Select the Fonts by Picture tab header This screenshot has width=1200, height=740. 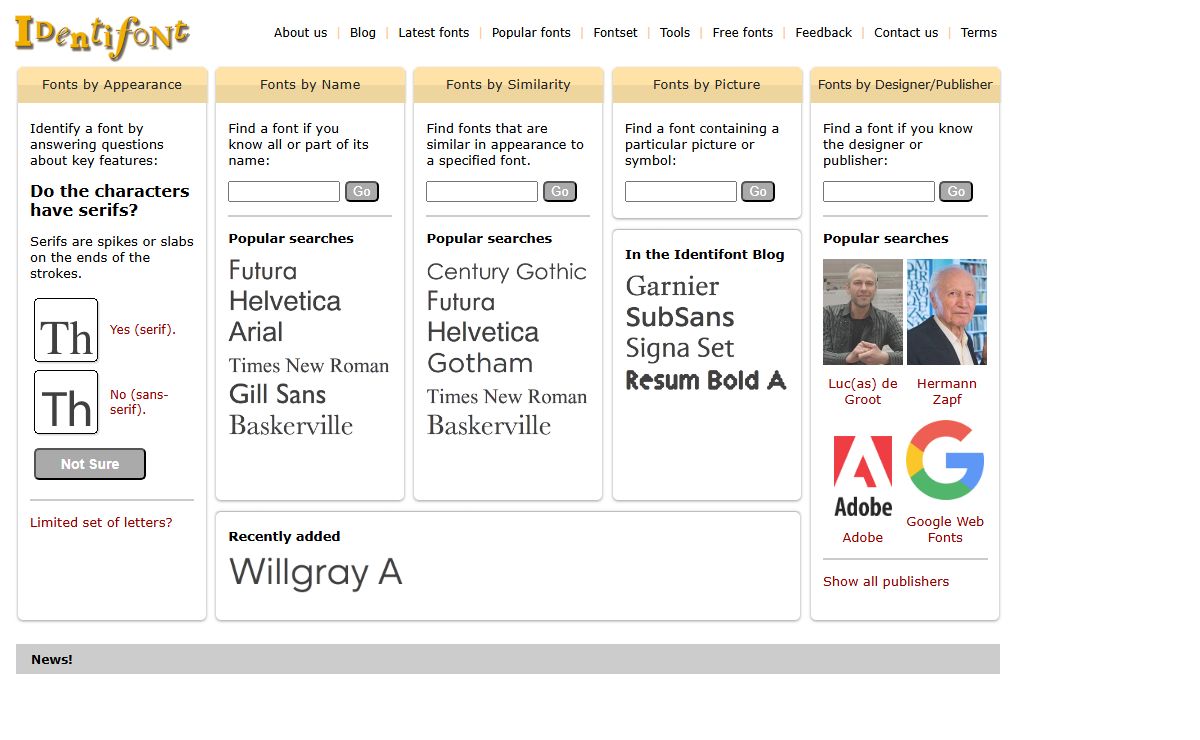tap(707, 85)
